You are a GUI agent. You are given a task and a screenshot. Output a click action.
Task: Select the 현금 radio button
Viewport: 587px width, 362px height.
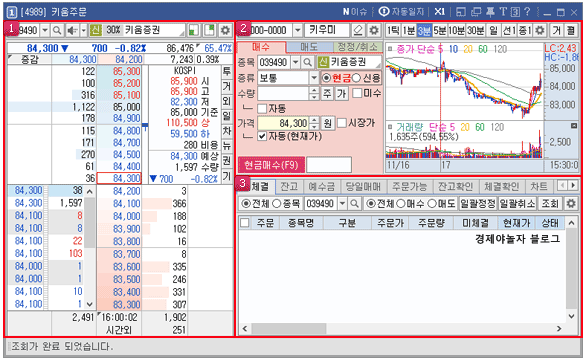327,78
